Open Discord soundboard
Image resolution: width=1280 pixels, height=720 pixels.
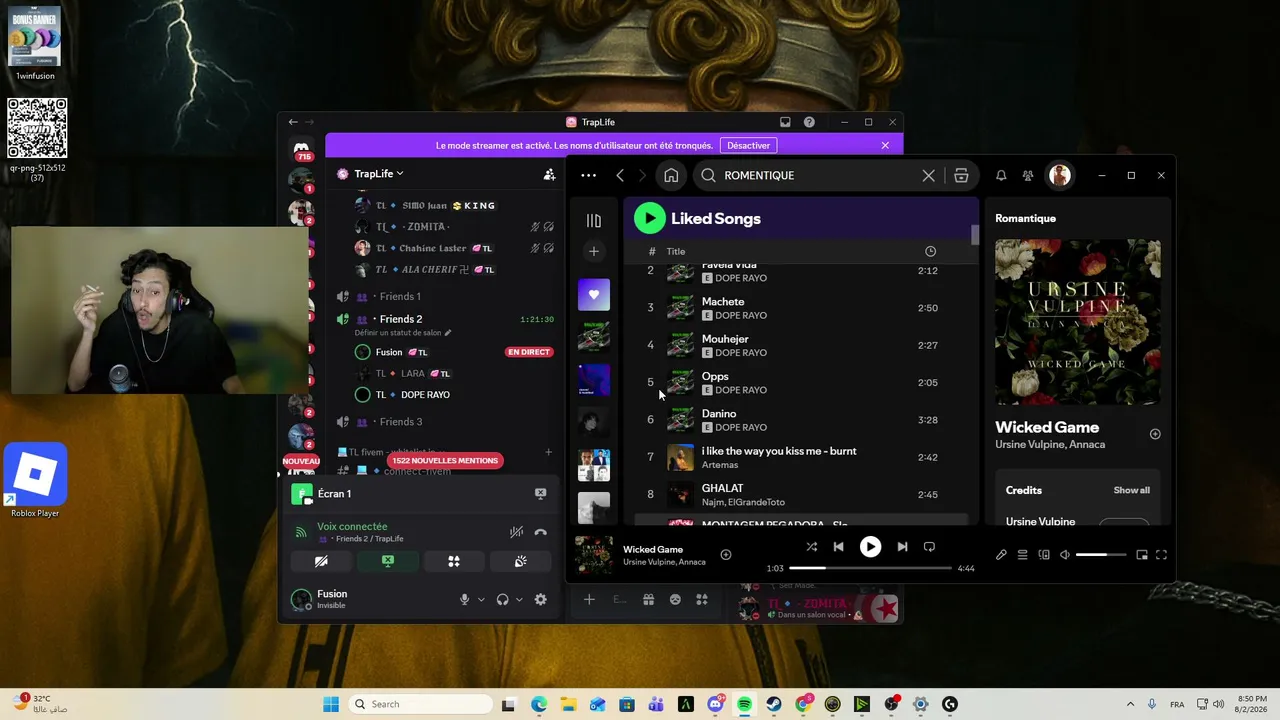point(520,562)
